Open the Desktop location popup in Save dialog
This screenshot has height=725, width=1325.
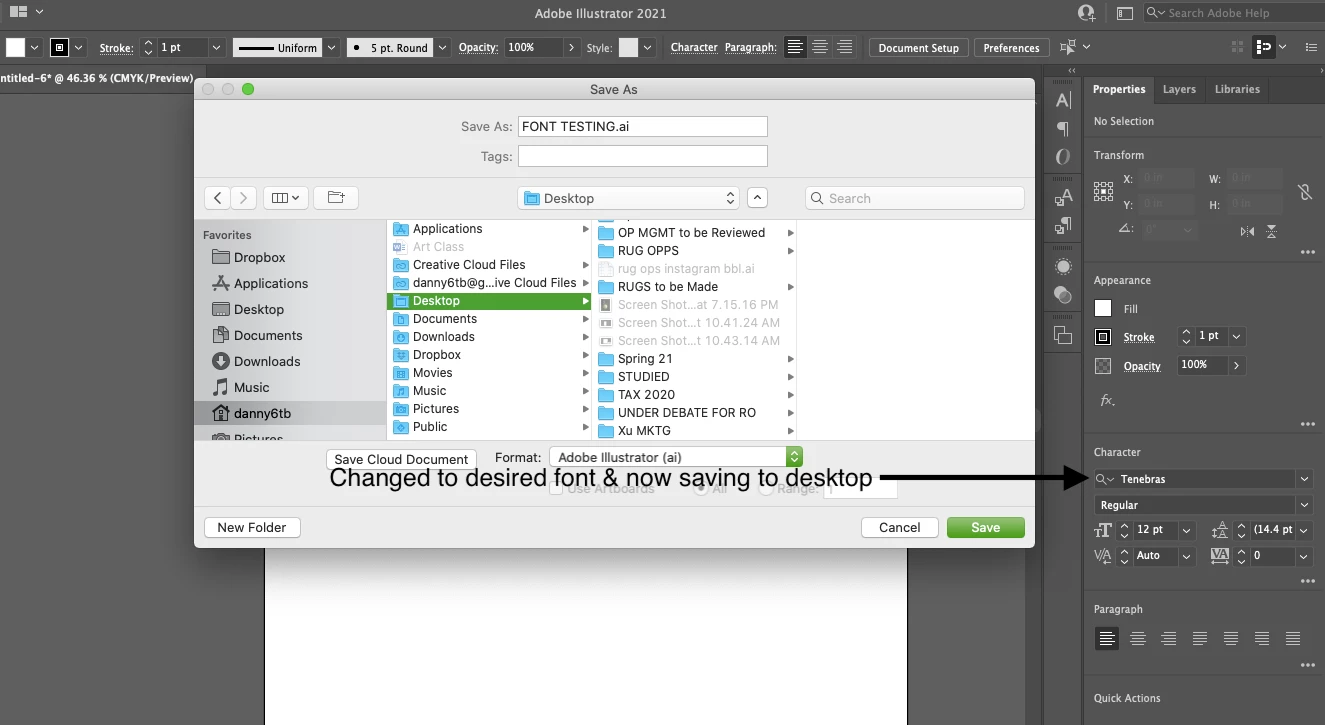629,198
